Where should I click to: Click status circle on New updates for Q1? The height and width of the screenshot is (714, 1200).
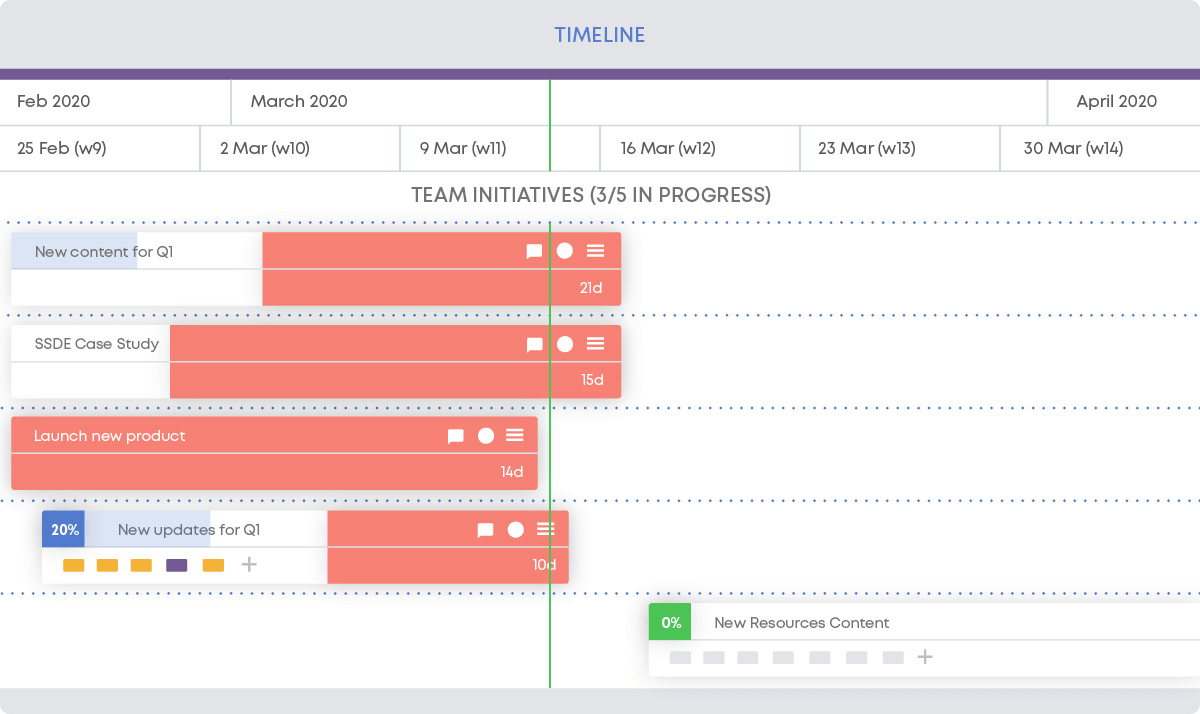point(516,530)
